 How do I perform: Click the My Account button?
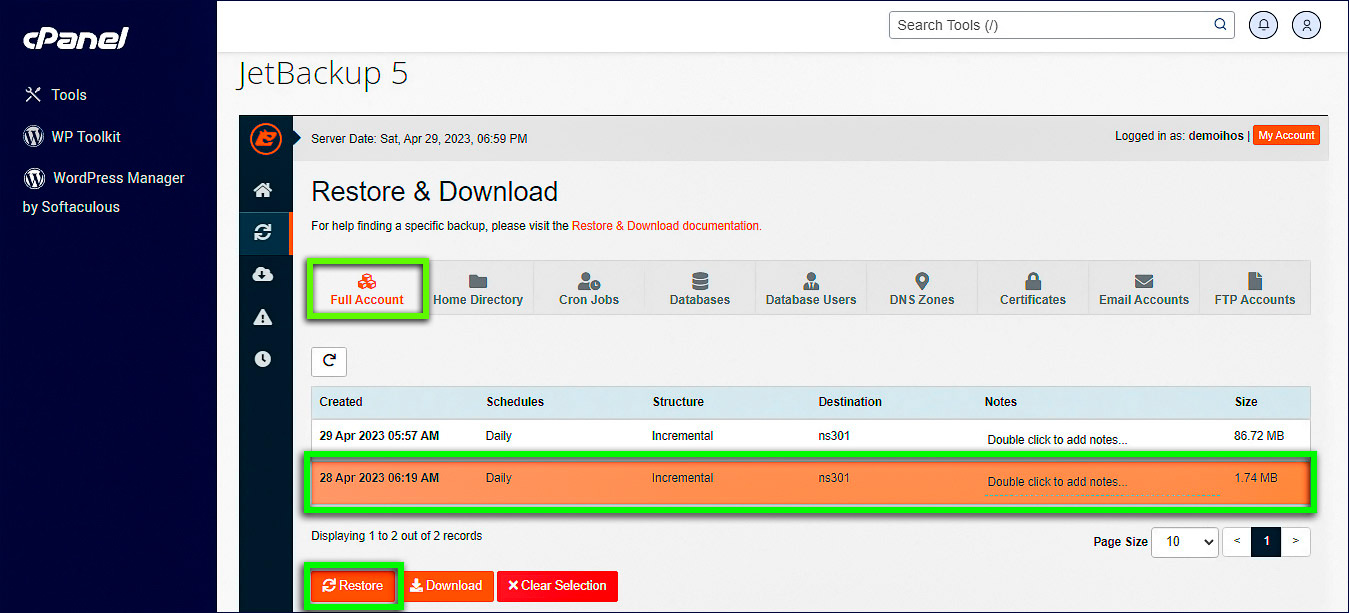coord(1286,135)
